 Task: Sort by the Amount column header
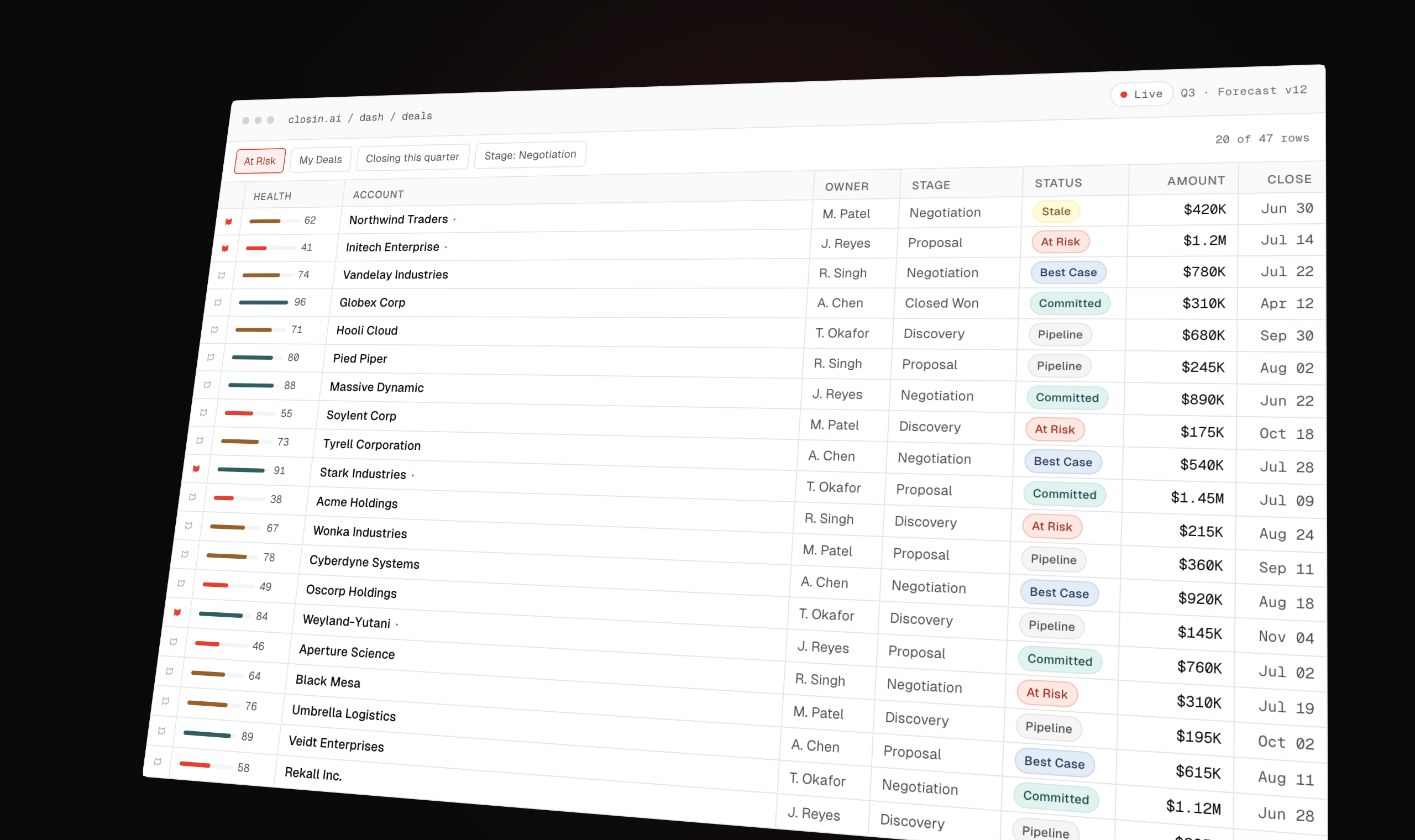point(1196,181)
